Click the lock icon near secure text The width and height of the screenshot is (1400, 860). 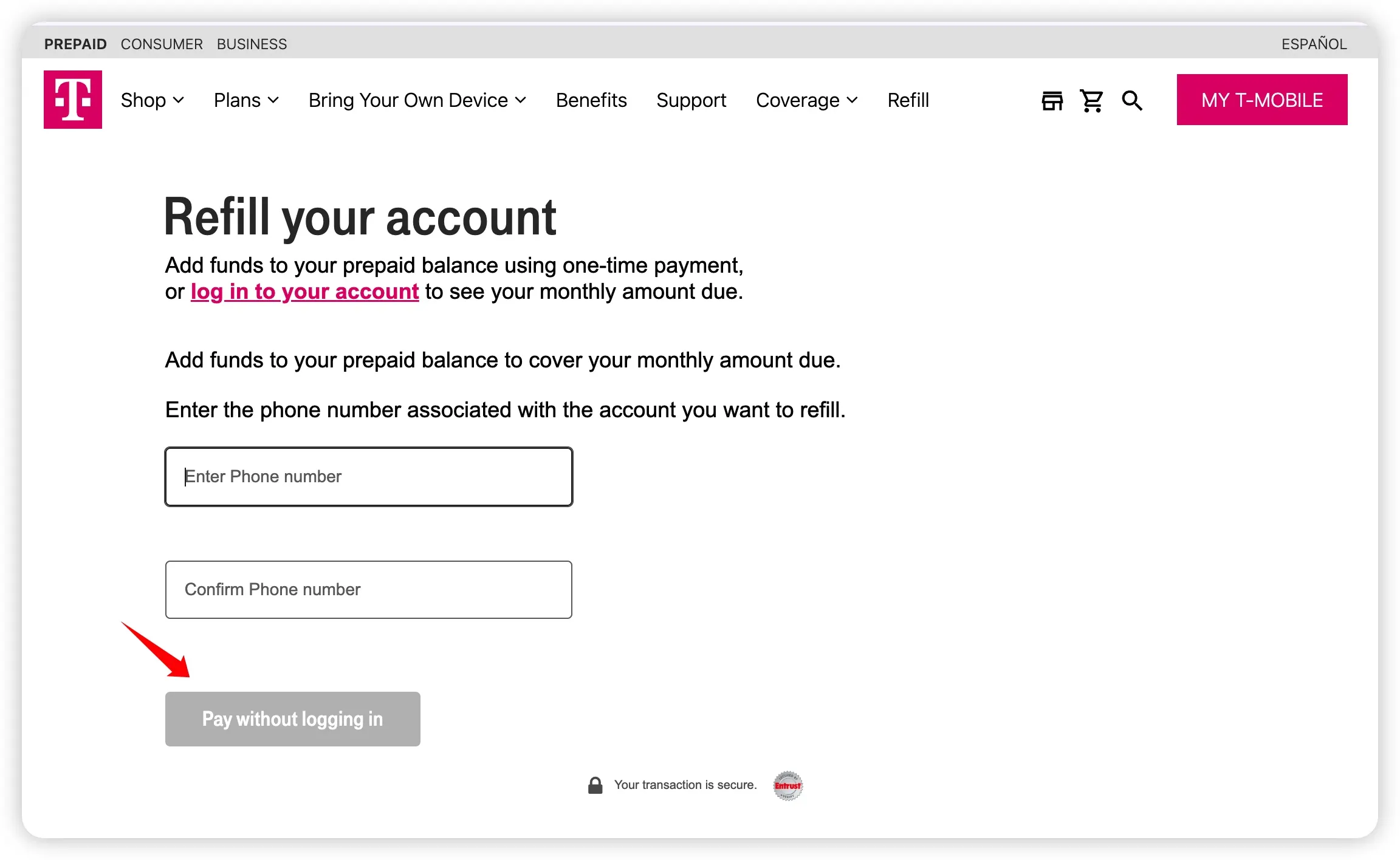point(595,785)
